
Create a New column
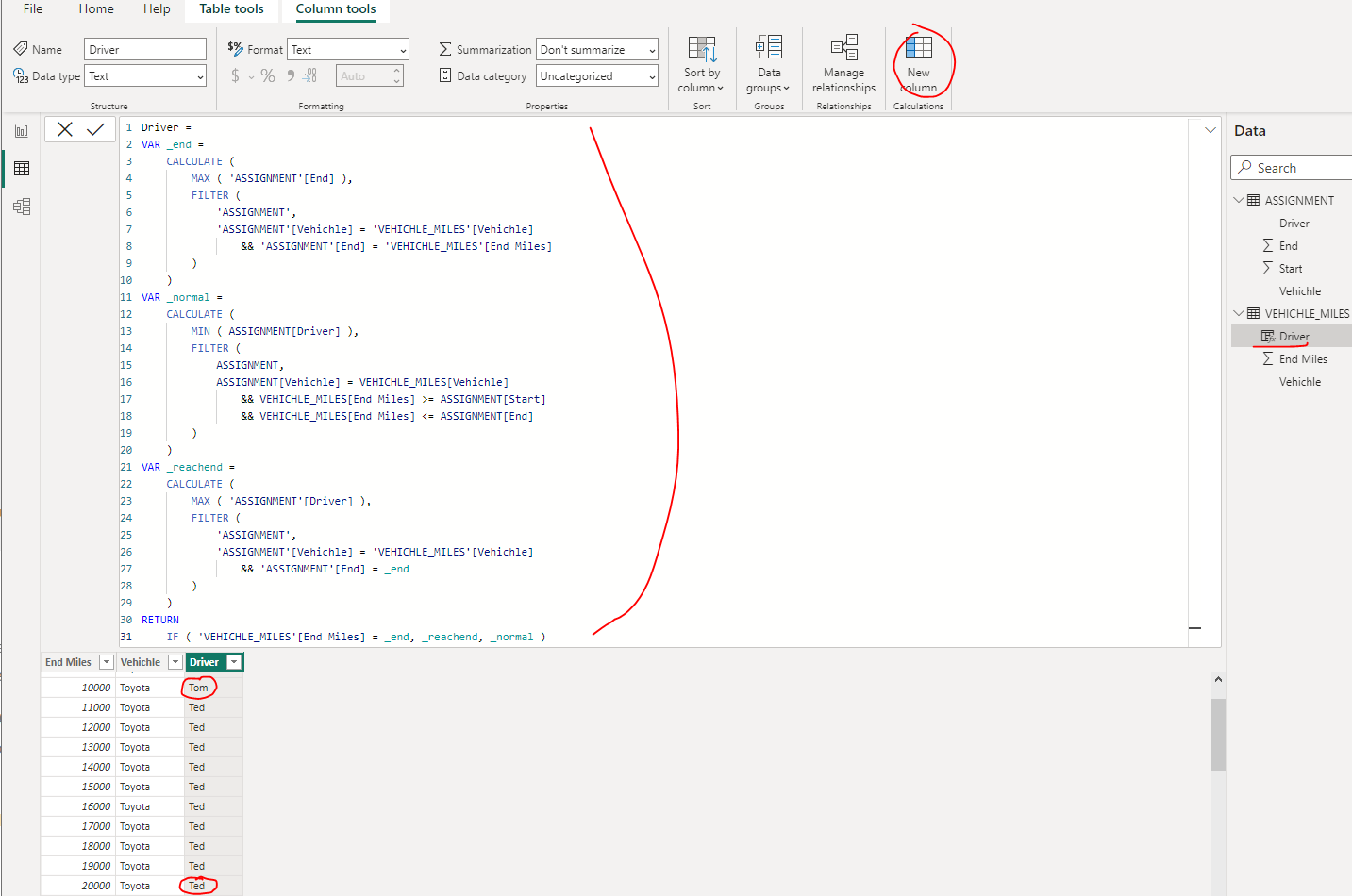[x=918, y=64]
